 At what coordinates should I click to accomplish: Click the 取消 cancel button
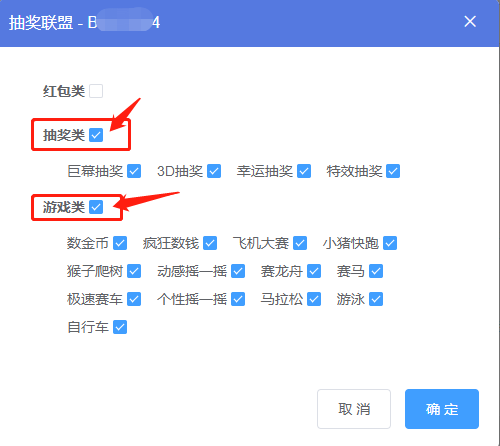(354, 409)
